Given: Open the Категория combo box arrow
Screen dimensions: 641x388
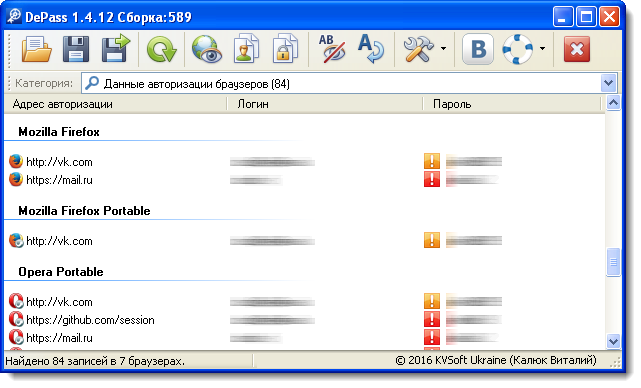Looking at the screenshot, I should (608, 83).
